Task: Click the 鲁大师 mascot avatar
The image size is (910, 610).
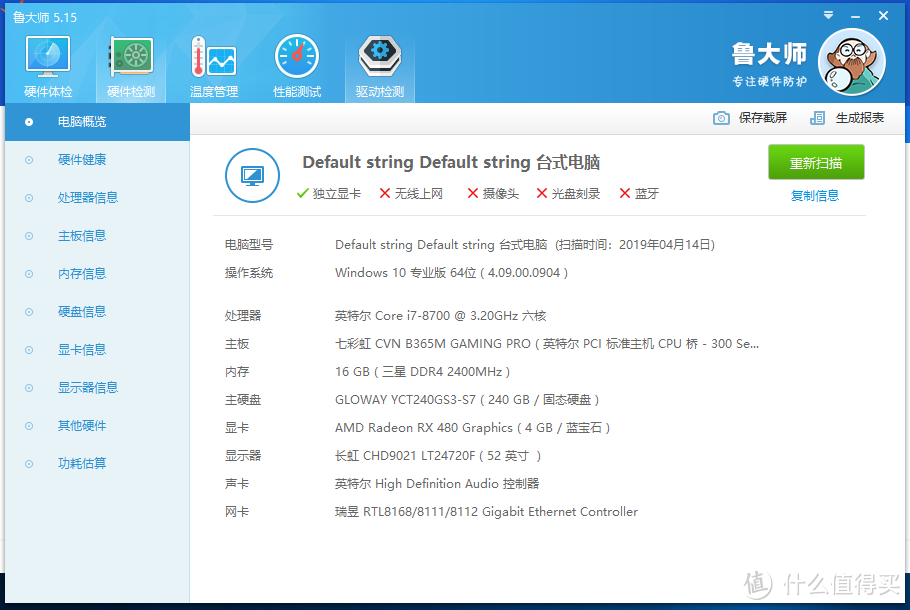Action: click(x=851, y=62)
